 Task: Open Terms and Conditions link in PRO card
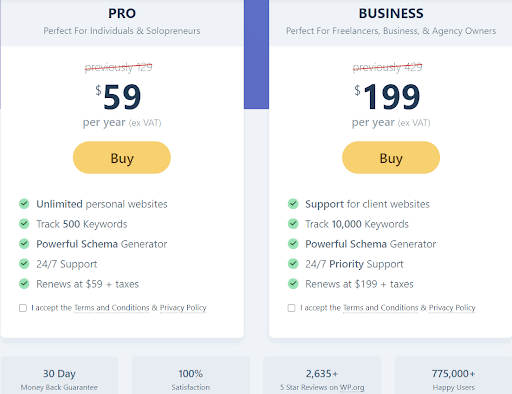point(111,307)
